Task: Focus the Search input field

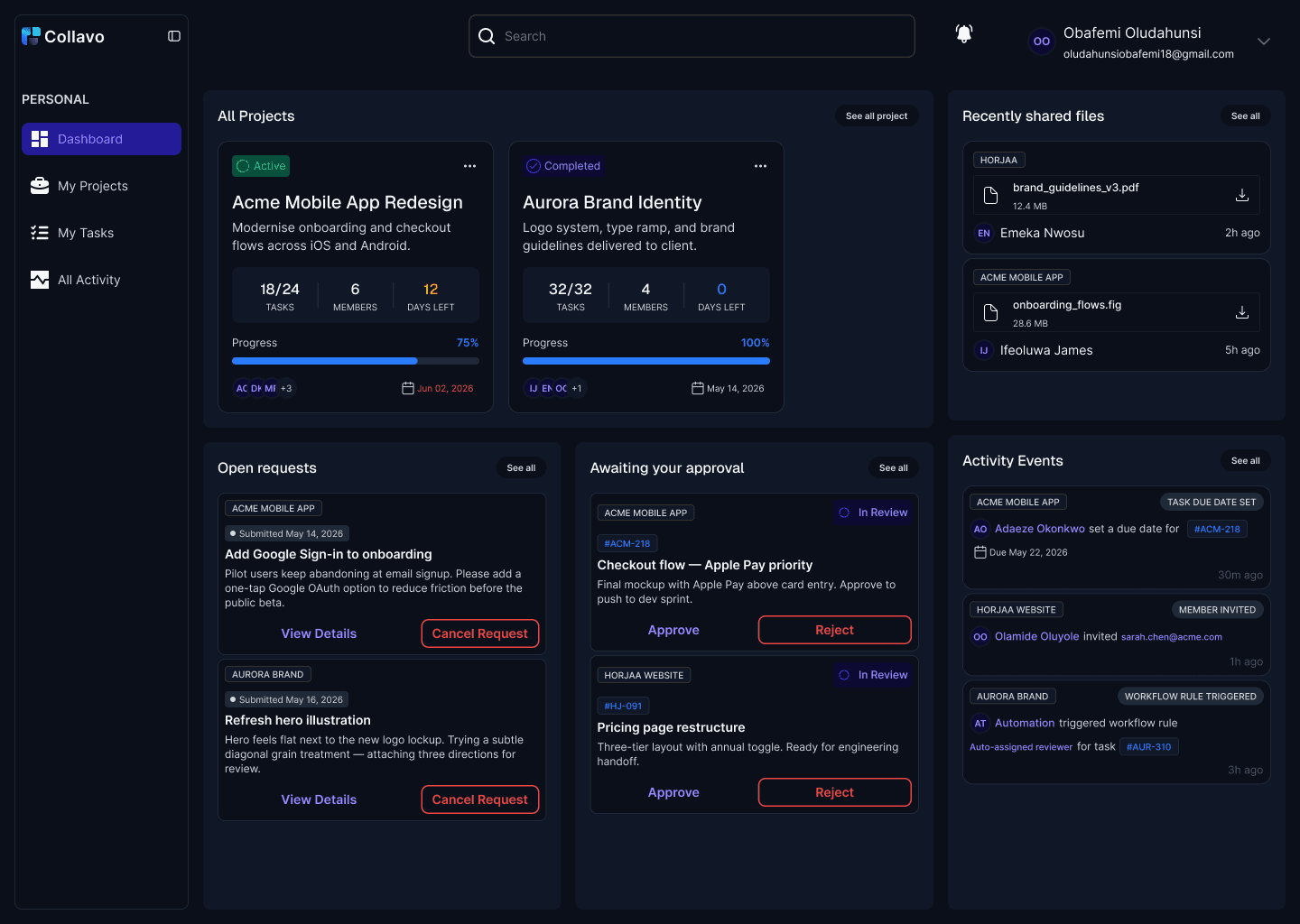Action: click(692, 36)
